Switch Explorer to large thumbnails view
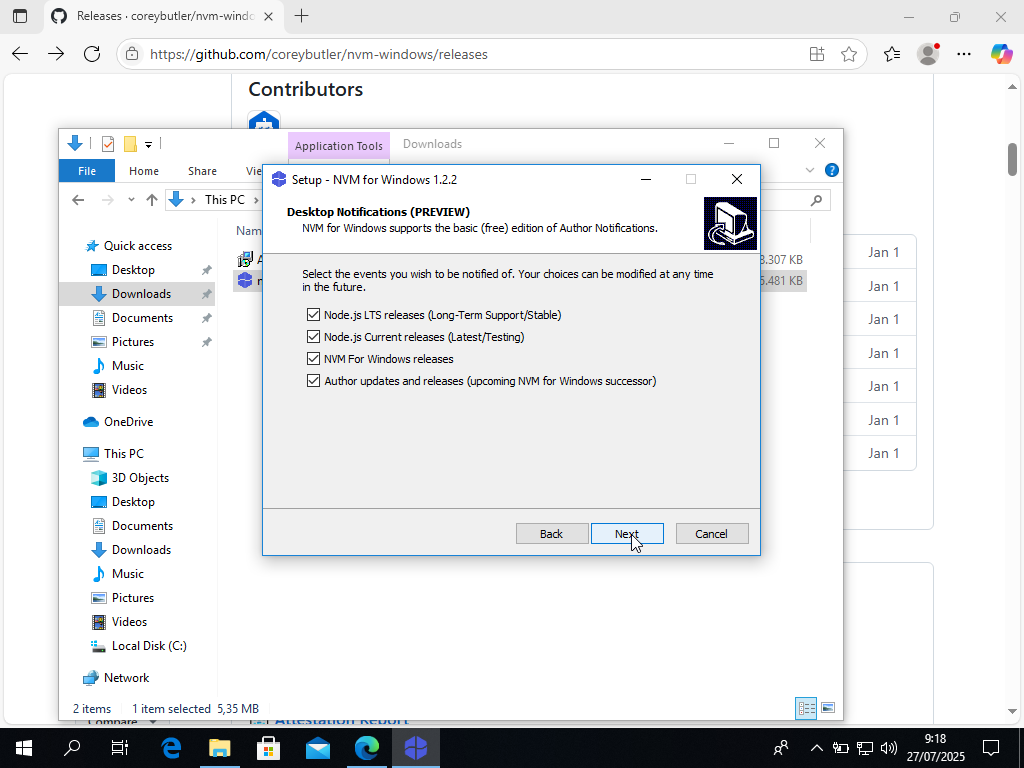 pyautogui.click(x=828, y=707)
